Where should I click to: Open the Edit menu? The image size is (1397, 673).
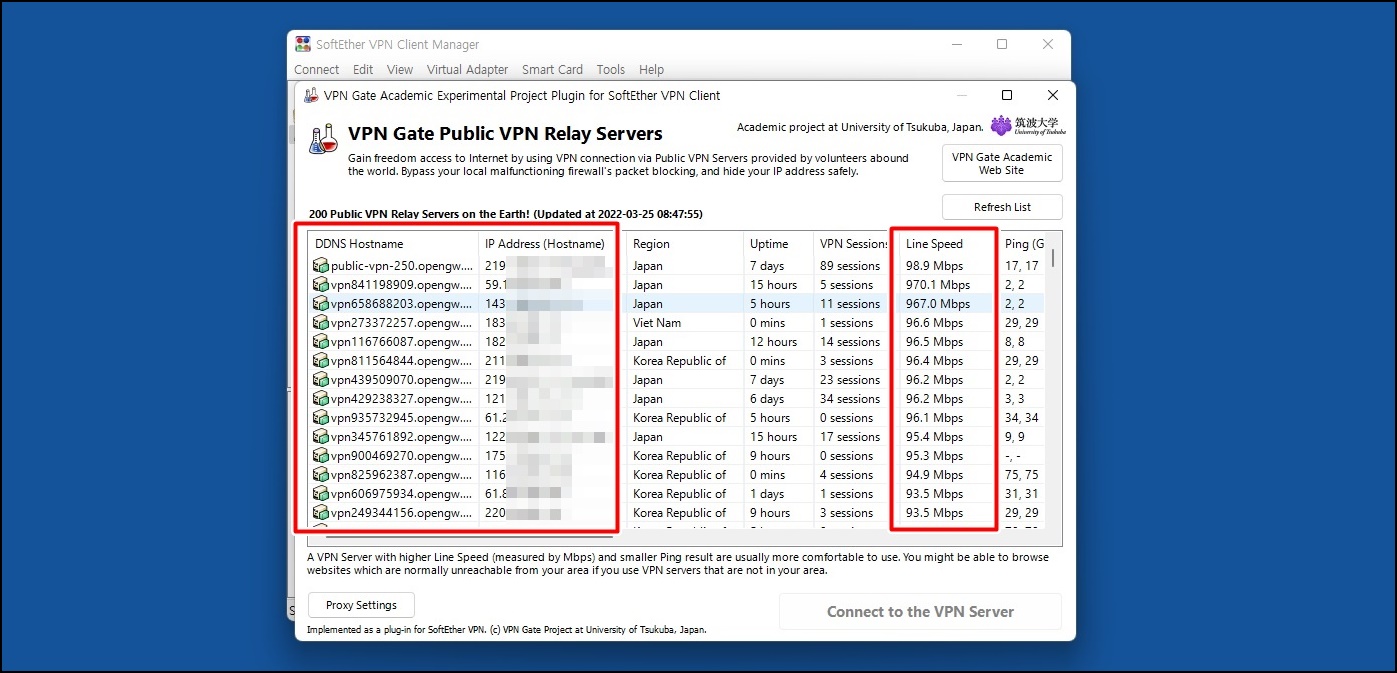point(363,70)
